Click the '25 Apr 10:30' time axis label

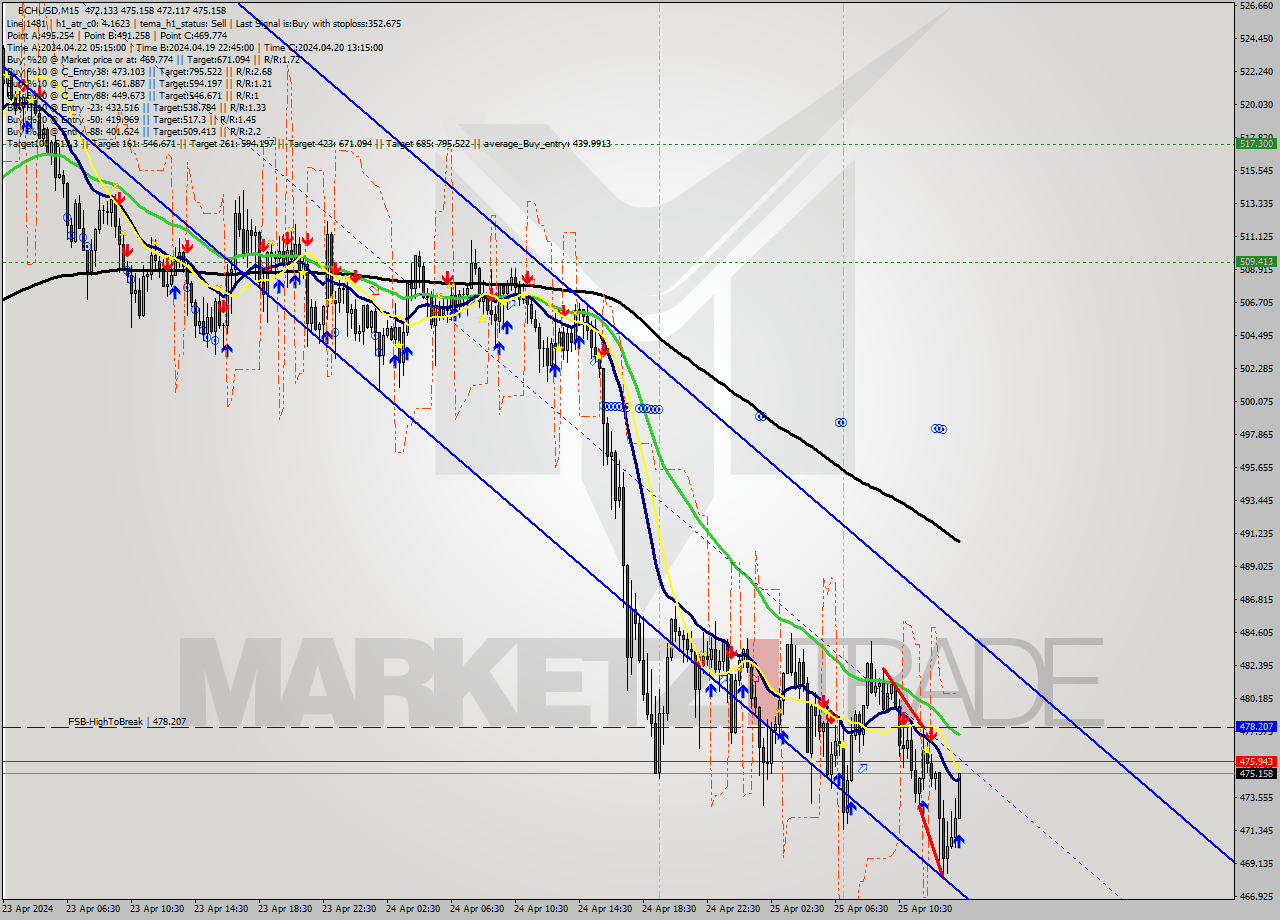[925, 909]
